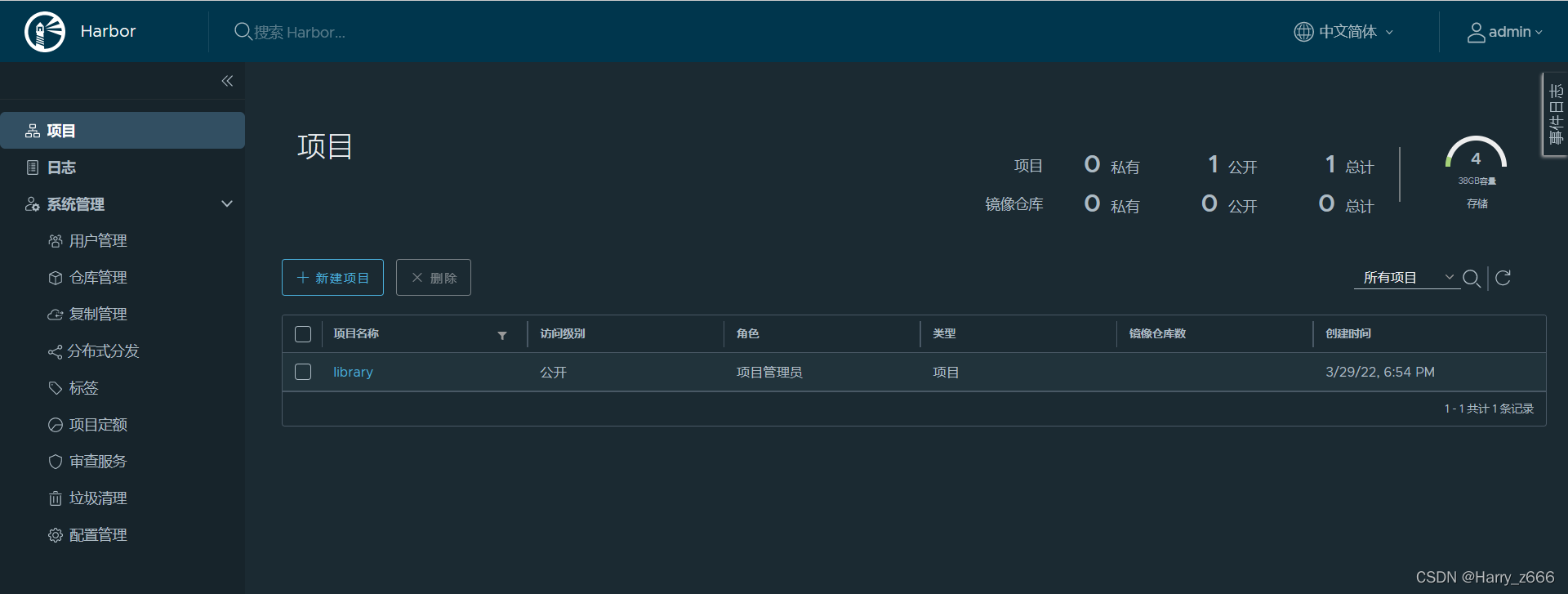Click the Harbor title text
The width and height of the screenshot is (1568, 594).
[x=108, y=31]
